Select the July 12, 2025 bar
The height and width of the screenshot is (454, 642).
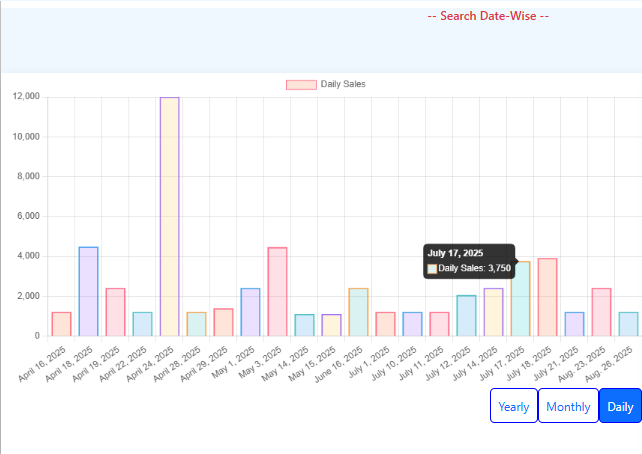point(466,315)
